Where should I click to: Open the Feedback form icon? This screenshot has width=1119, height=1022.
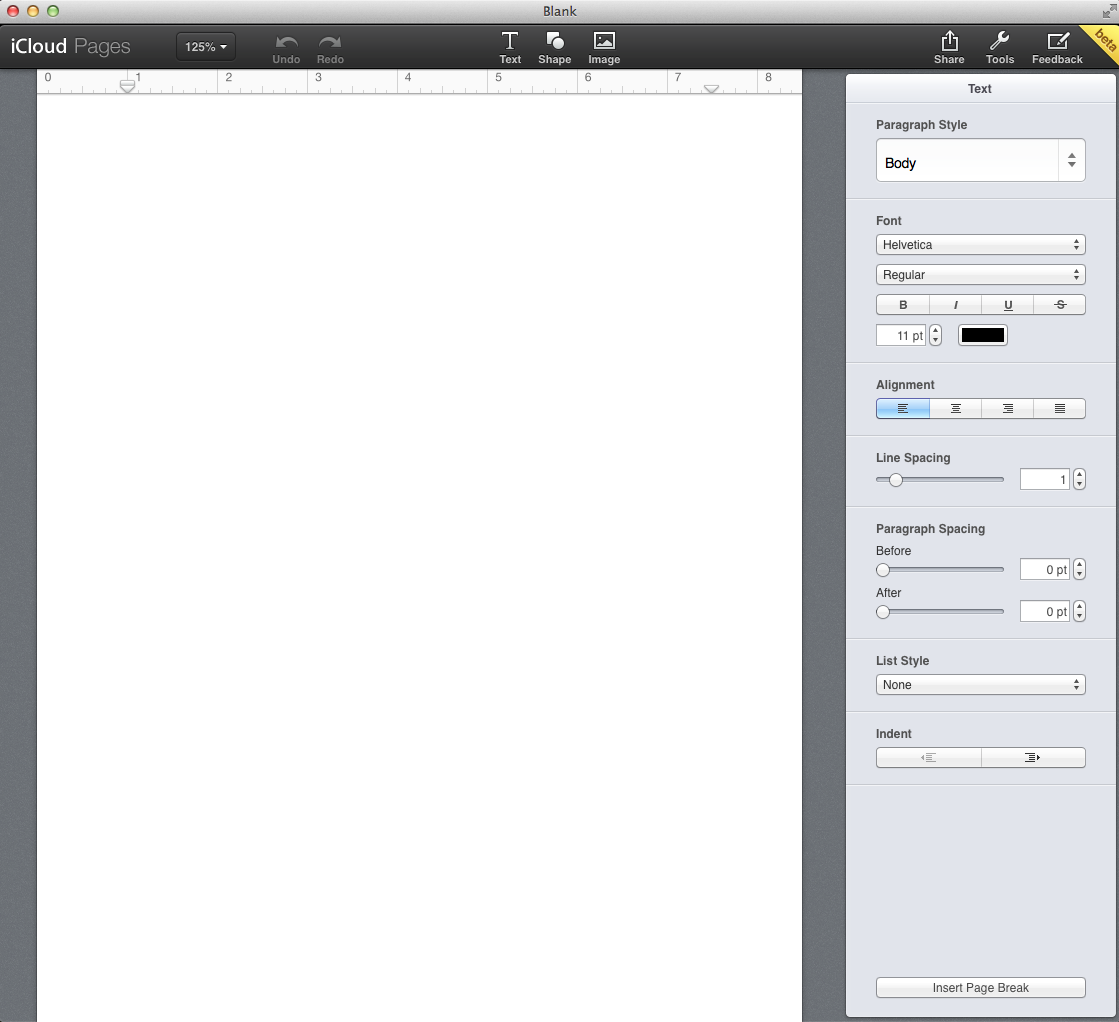coord(1058,41)
